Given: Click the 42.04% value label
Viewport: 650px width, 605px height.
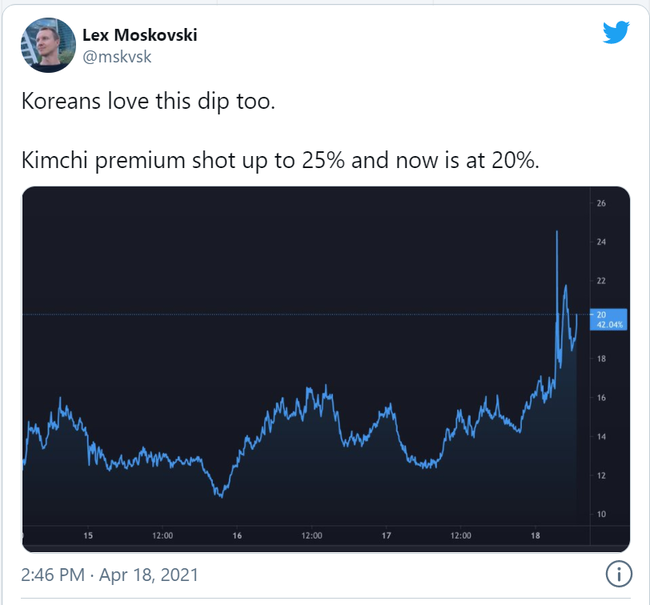Looking at the screenshot, I should point(609,325).
